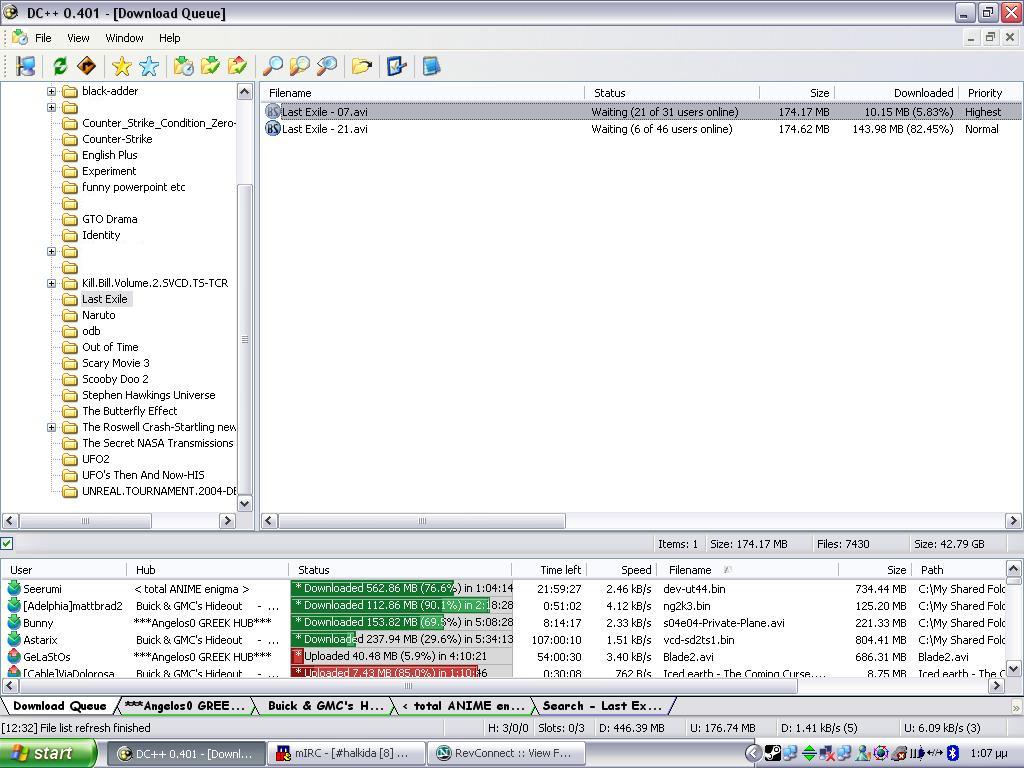Click the Open File List folder icon

pyautogui.click(x=361, y=66)
